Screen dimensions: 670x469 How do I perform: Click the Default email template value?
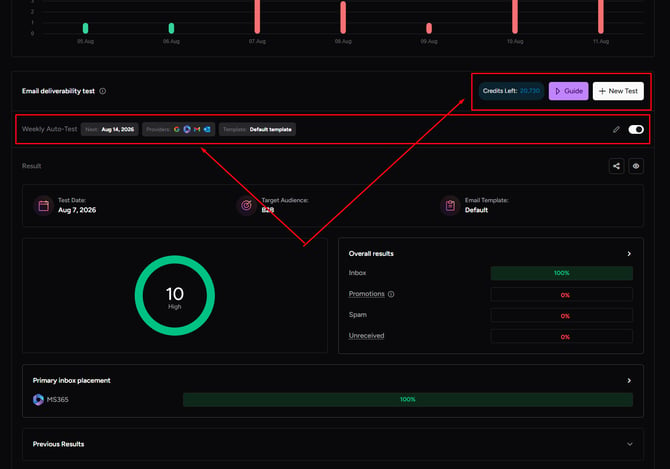(476, 210)
